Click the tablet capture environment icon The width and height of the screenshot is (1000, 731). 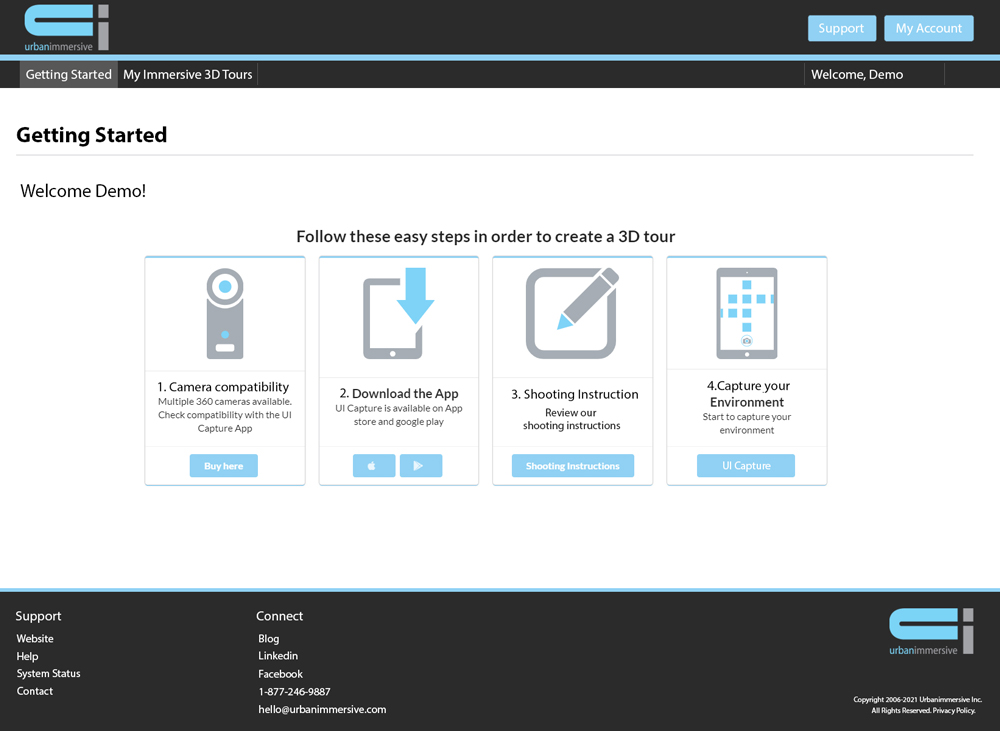746,313
